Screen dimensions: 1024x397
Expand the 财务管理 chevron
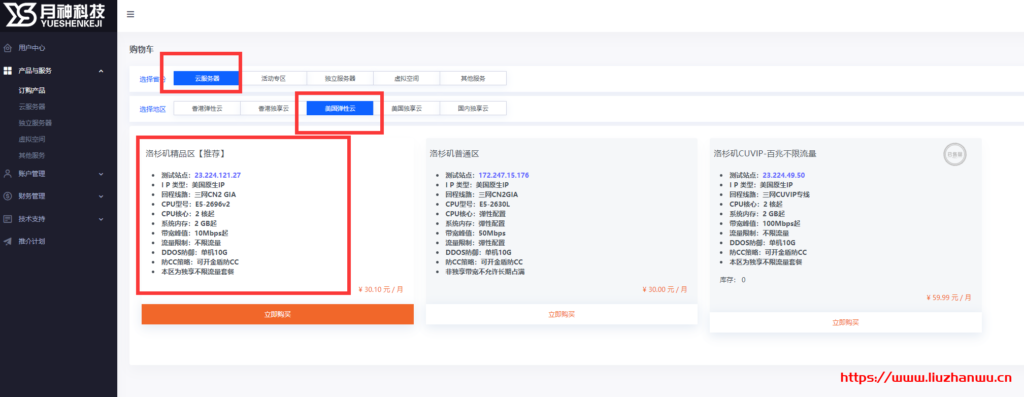tap(101, 197)
